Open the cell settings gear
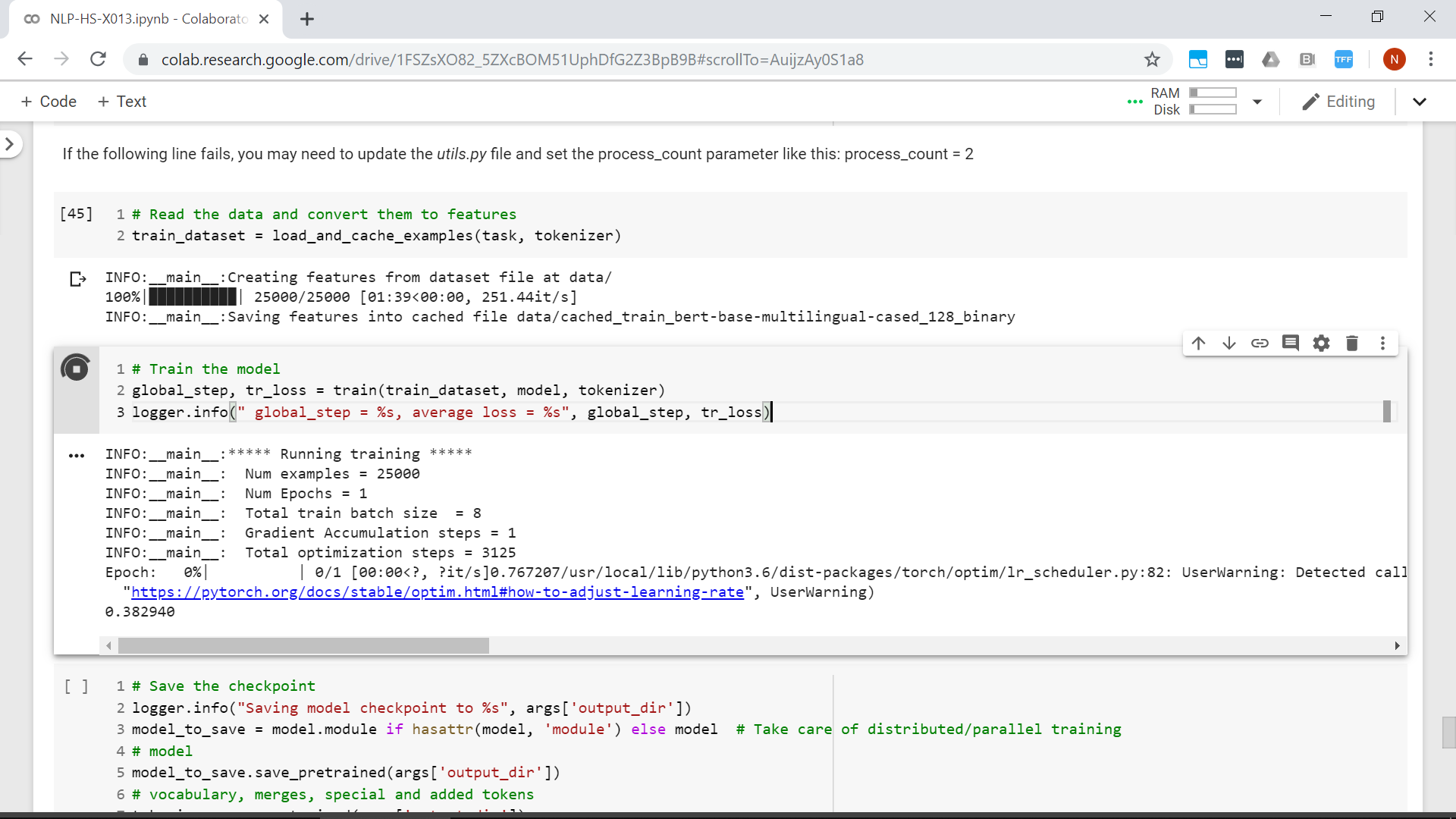The width and height of the screenshot is (1456, 819). coord(1322,343)
